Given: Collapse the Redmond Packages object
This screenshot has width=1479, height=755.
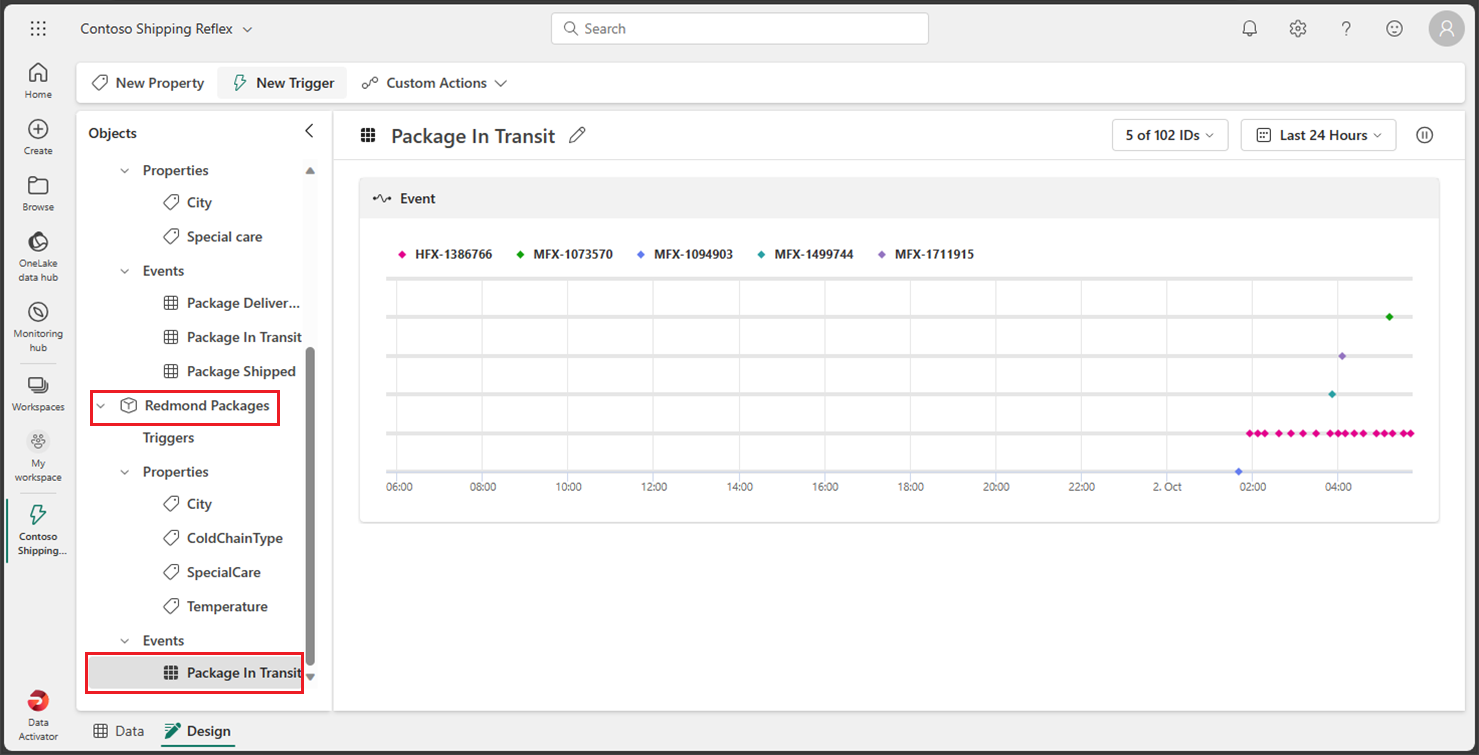Looking at the screenshot, I should [x=101, y=405].
